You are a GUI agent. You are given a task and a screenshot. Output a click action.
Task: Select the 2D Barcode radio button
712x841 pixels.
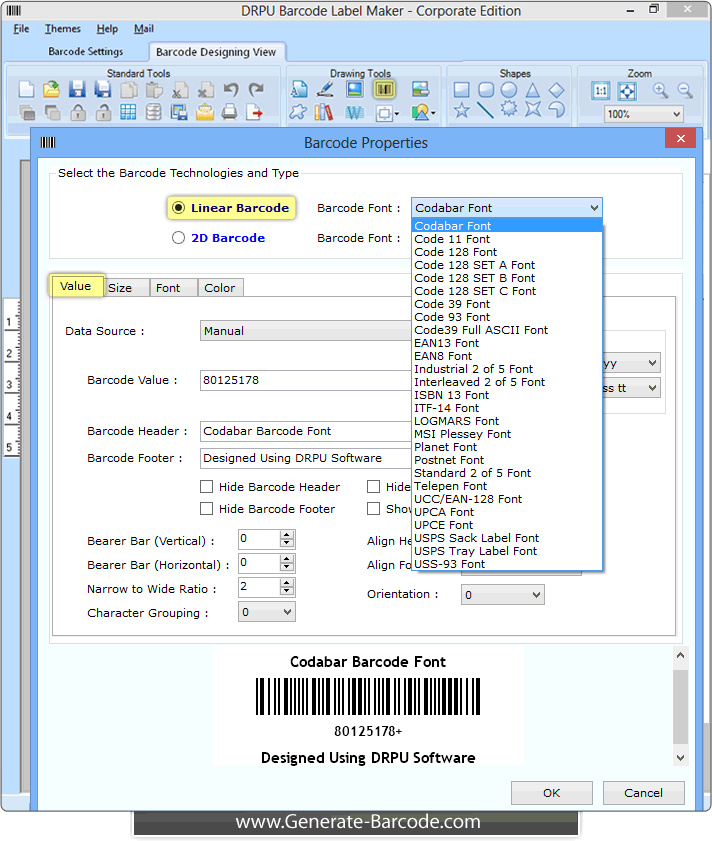click(x=179, y=238)
